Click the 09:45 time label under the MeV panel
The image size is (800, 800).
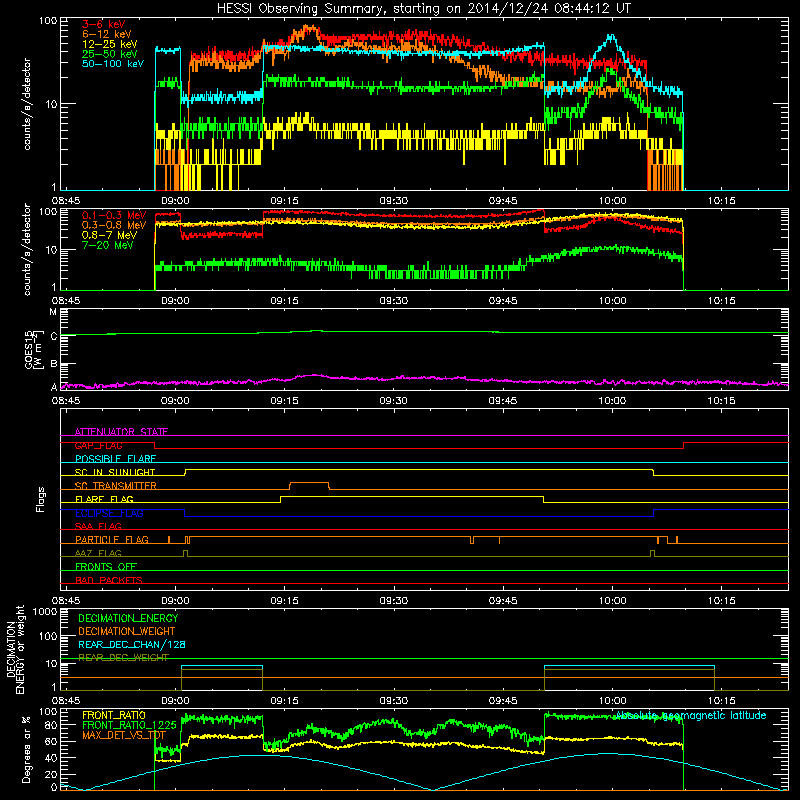click(x=503, y=300)
